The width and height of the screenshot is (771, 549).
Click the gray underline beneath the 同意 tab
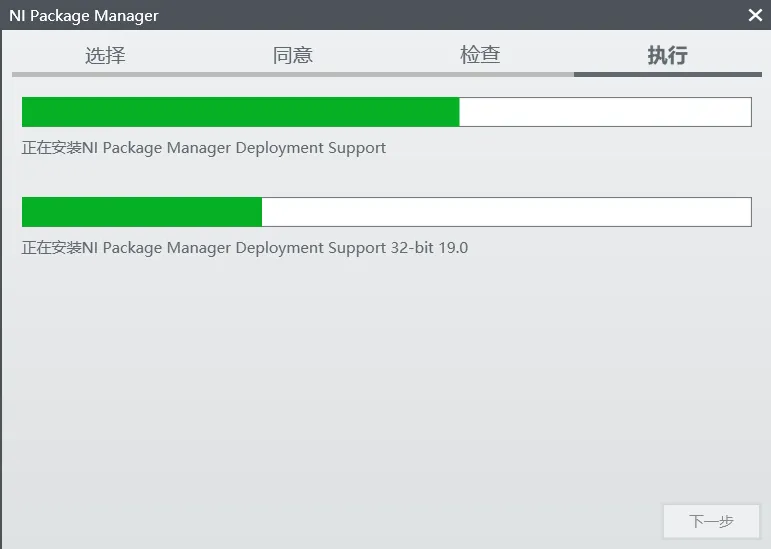tap(293, 74)
